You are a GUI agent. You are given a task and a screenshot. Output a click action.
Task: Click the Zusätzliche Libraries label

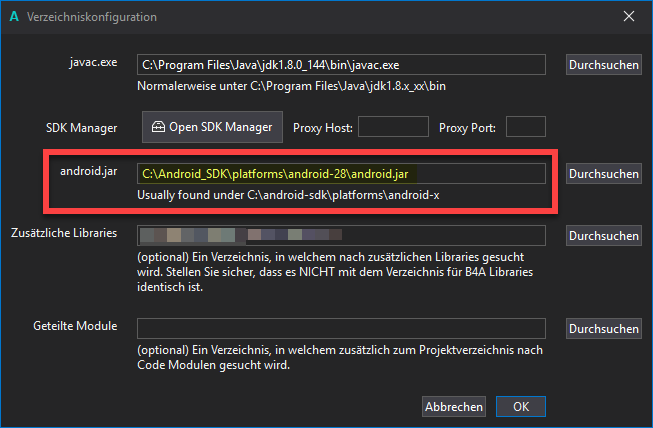coord(66,233)
